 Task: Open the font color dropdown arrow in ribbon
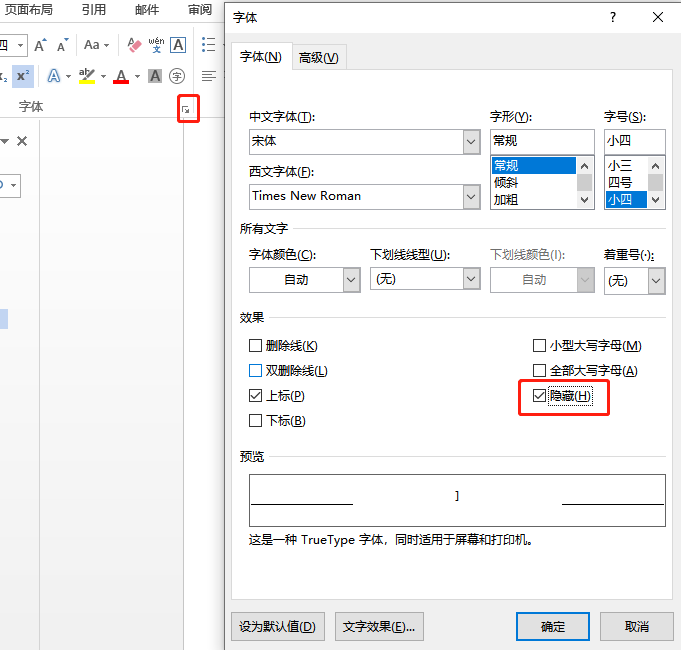click(x=137, y=76)
